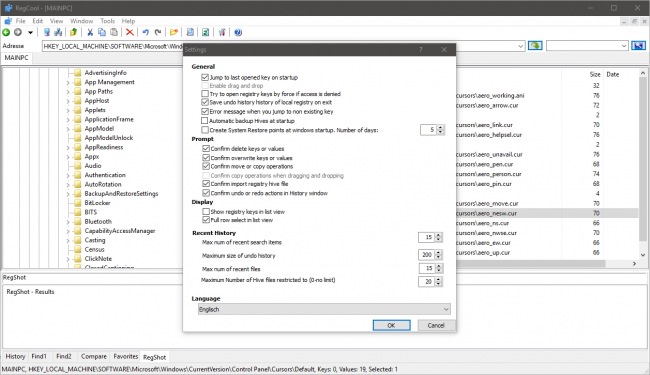Expand the Authentication tree node
The image size is (650, 375).
(x=68, y=175)
